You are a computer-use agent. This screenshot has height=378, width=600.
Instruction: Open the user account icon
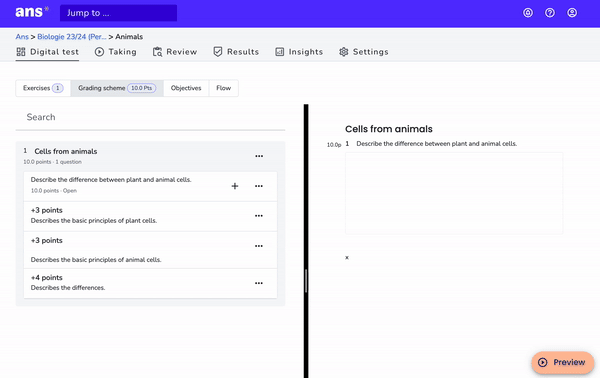pos(572,13)
